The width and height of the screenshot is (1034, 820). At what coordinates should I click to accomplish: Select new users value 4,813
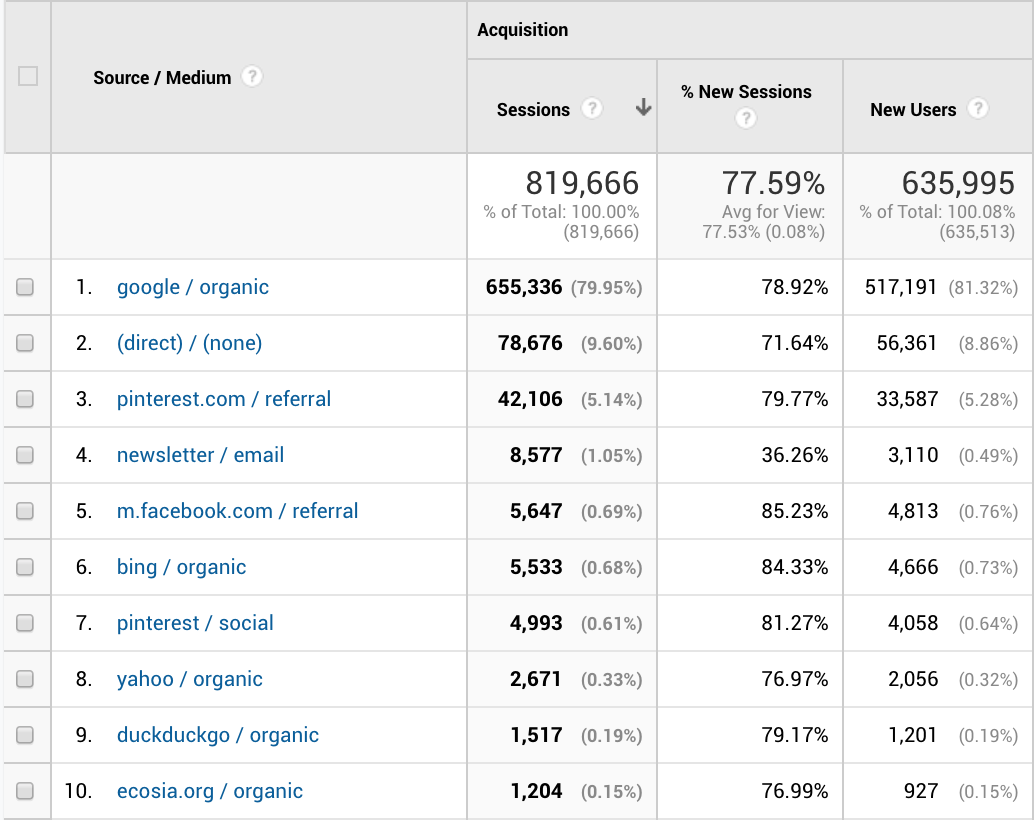point(913,511)
